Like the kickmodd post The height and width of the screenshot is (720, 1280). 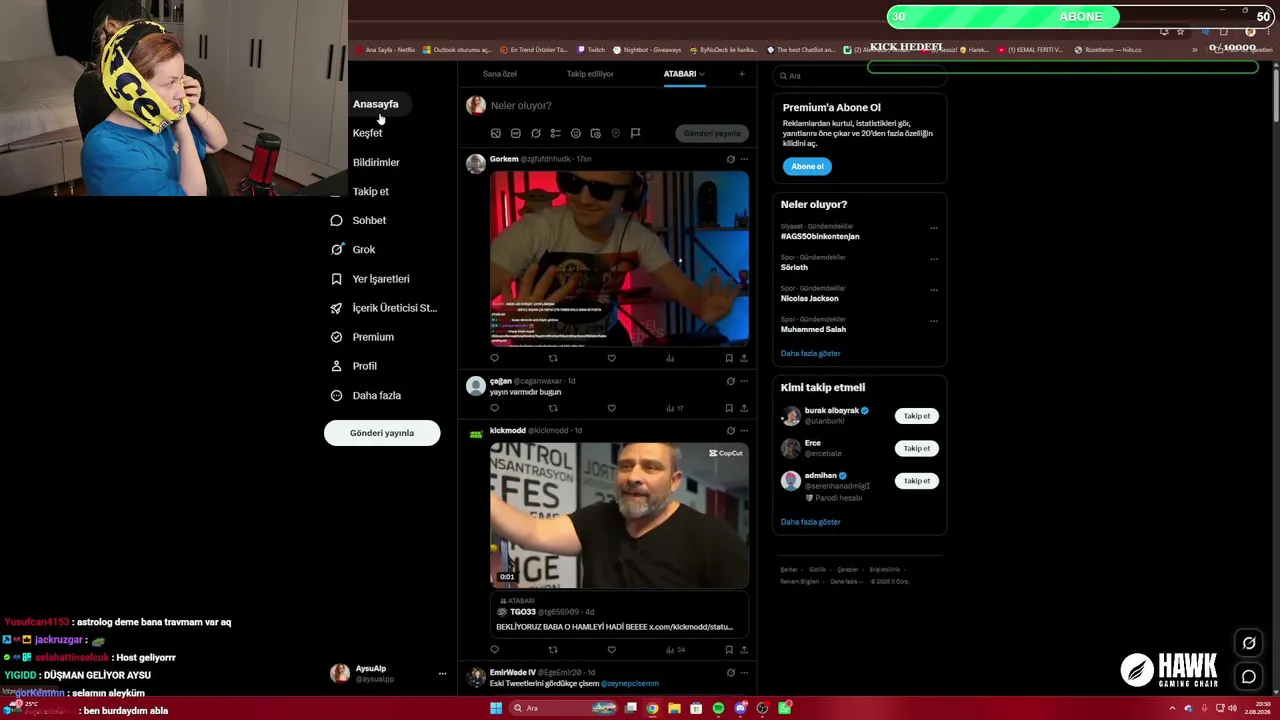(x=611, y=650)
